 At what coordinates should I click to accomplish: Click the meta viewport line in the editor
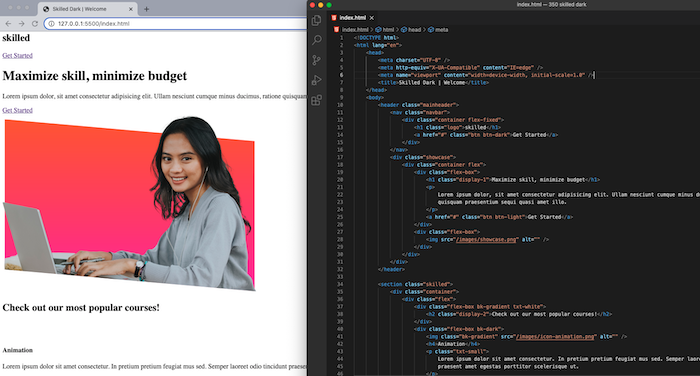(486, 75)
